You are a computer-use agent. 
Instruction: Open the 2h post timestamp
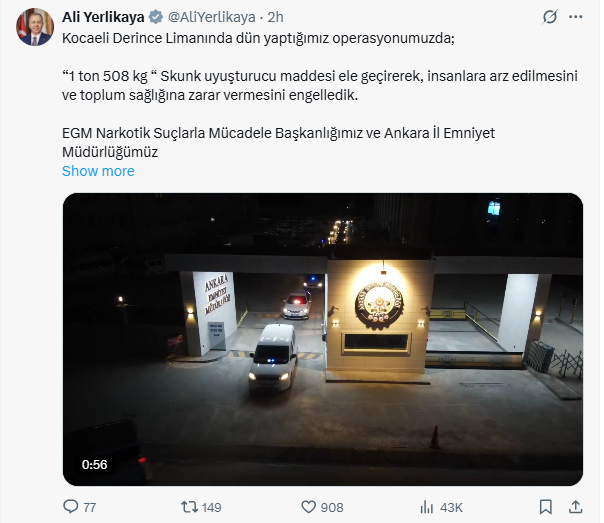[275, 17]
